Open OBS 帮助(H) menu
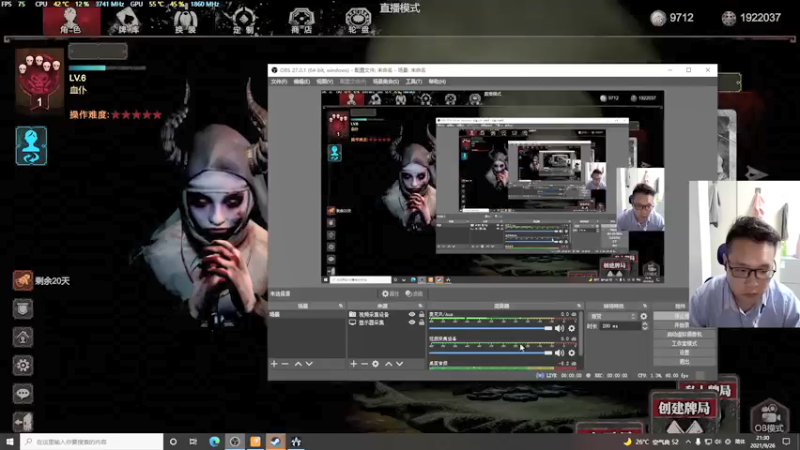This screenshot has height=450, width=800. tap(437, 82)
